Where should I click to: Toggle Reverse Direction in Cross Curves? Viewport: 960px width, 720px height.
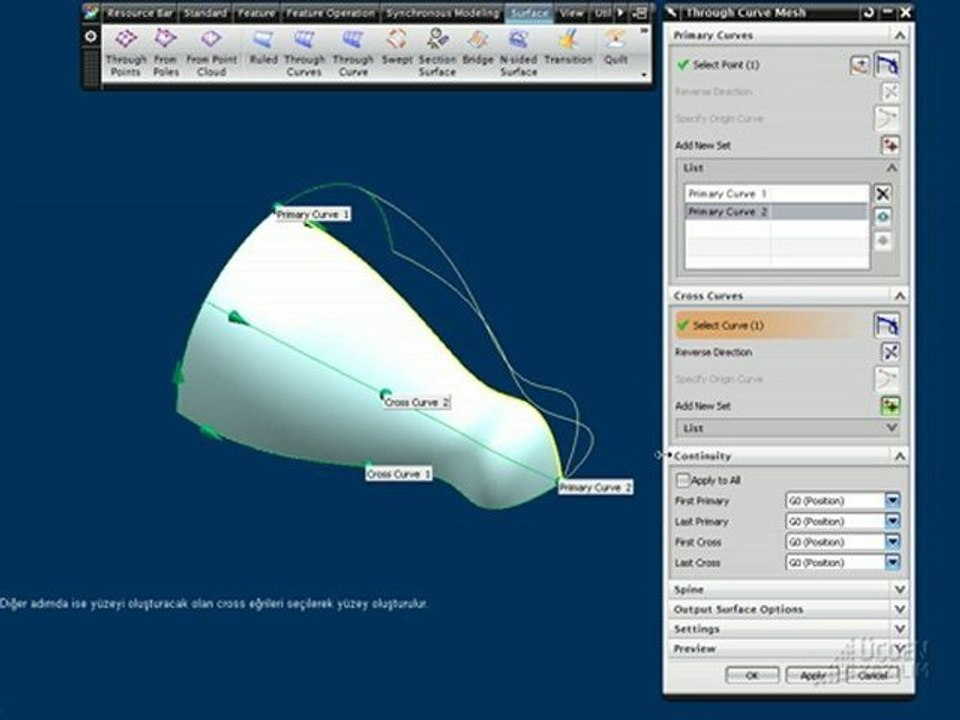(890, 352)
